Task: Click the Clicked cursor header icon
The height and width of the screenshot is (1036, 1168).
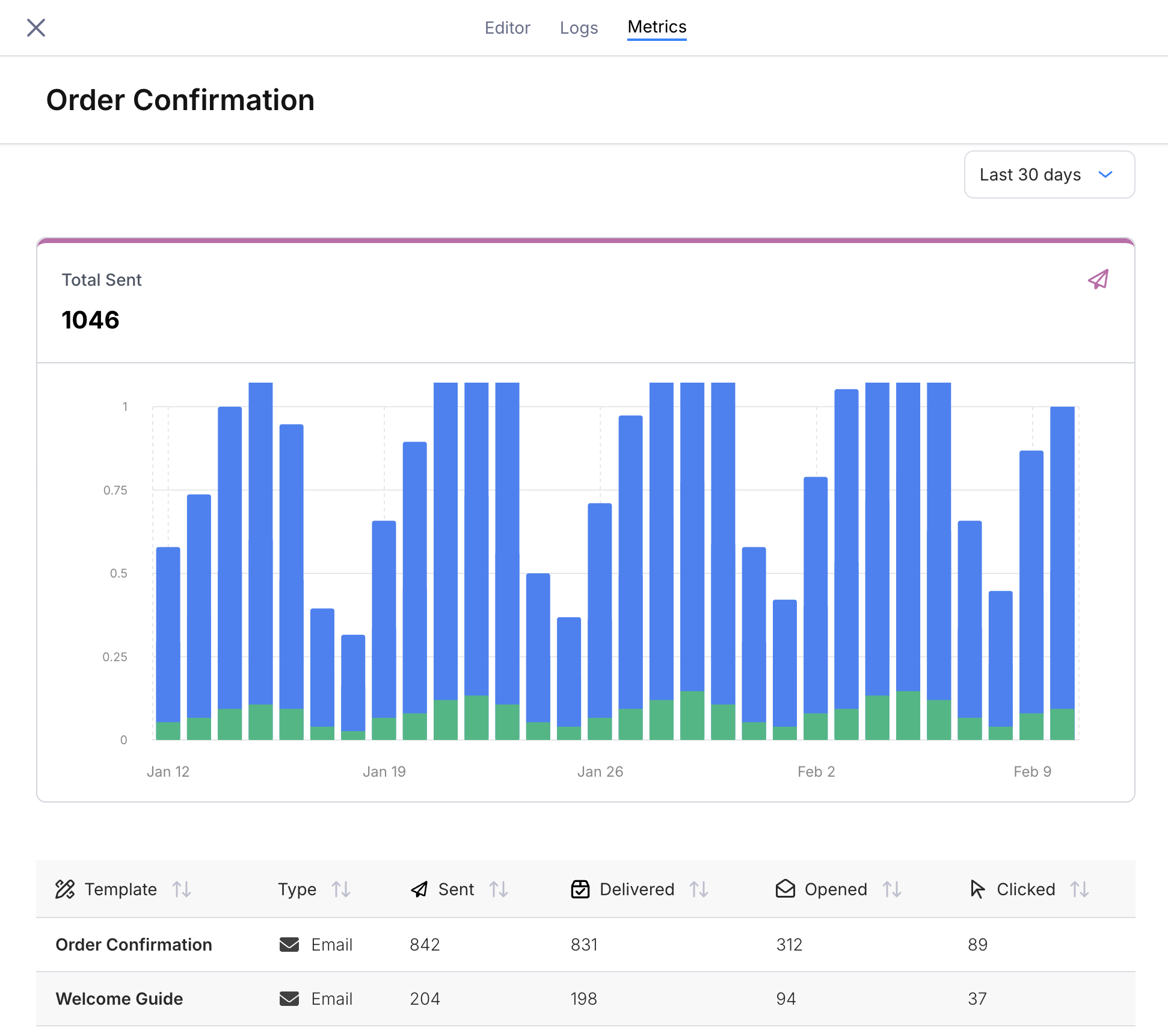Action: 977,889
